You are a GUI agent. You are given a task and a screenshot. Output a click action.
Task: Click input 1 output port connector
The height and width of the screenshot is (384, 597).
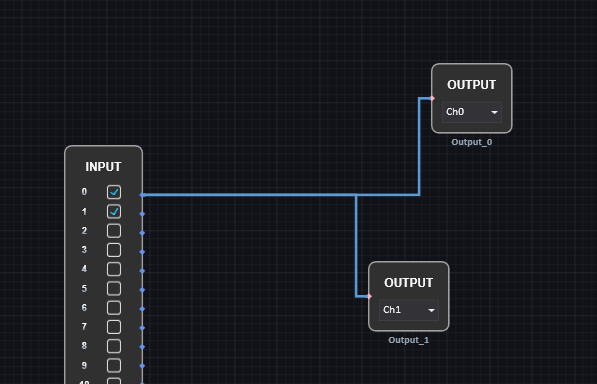[142, 214]
